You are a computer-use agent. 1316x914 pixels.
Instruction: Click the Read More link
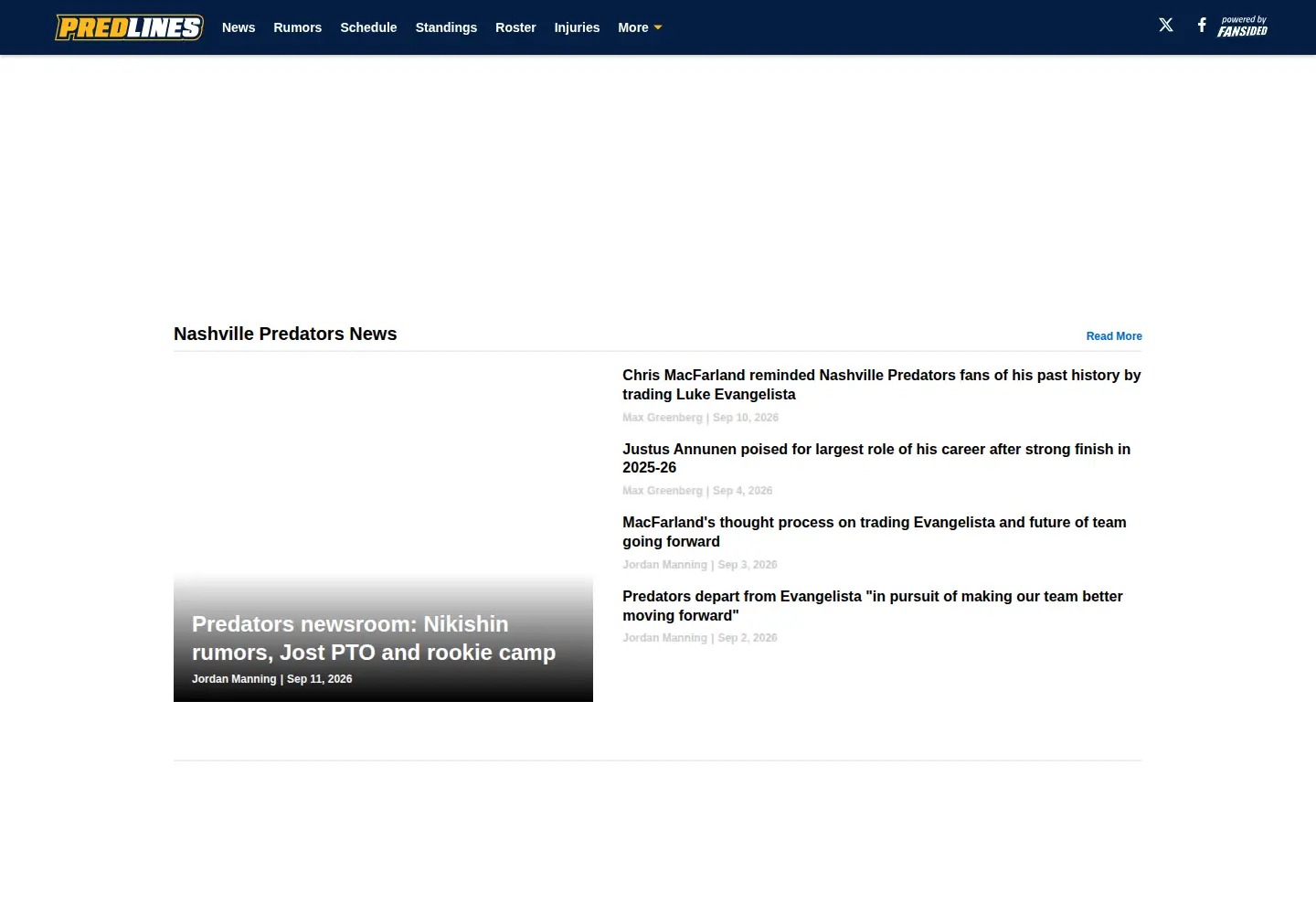pos(1114,336)
